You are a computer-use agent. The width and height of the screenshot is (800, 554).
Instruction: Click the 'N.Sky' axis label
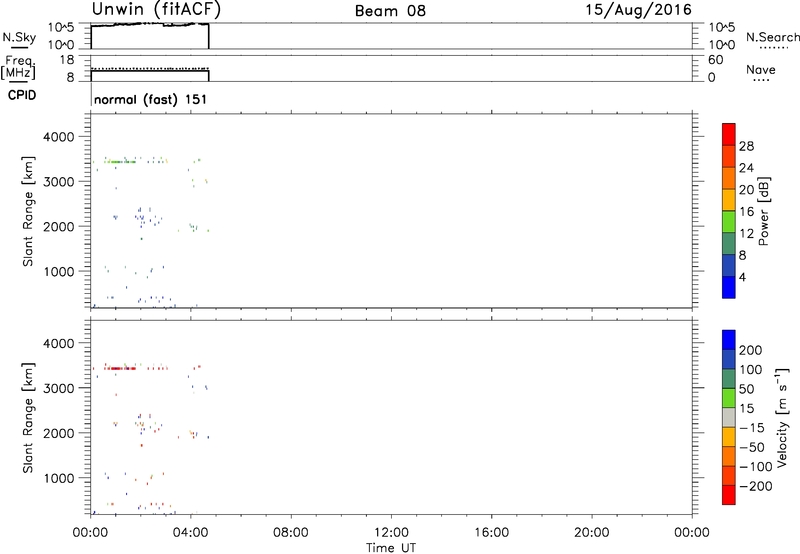click(x=19, y=37)
